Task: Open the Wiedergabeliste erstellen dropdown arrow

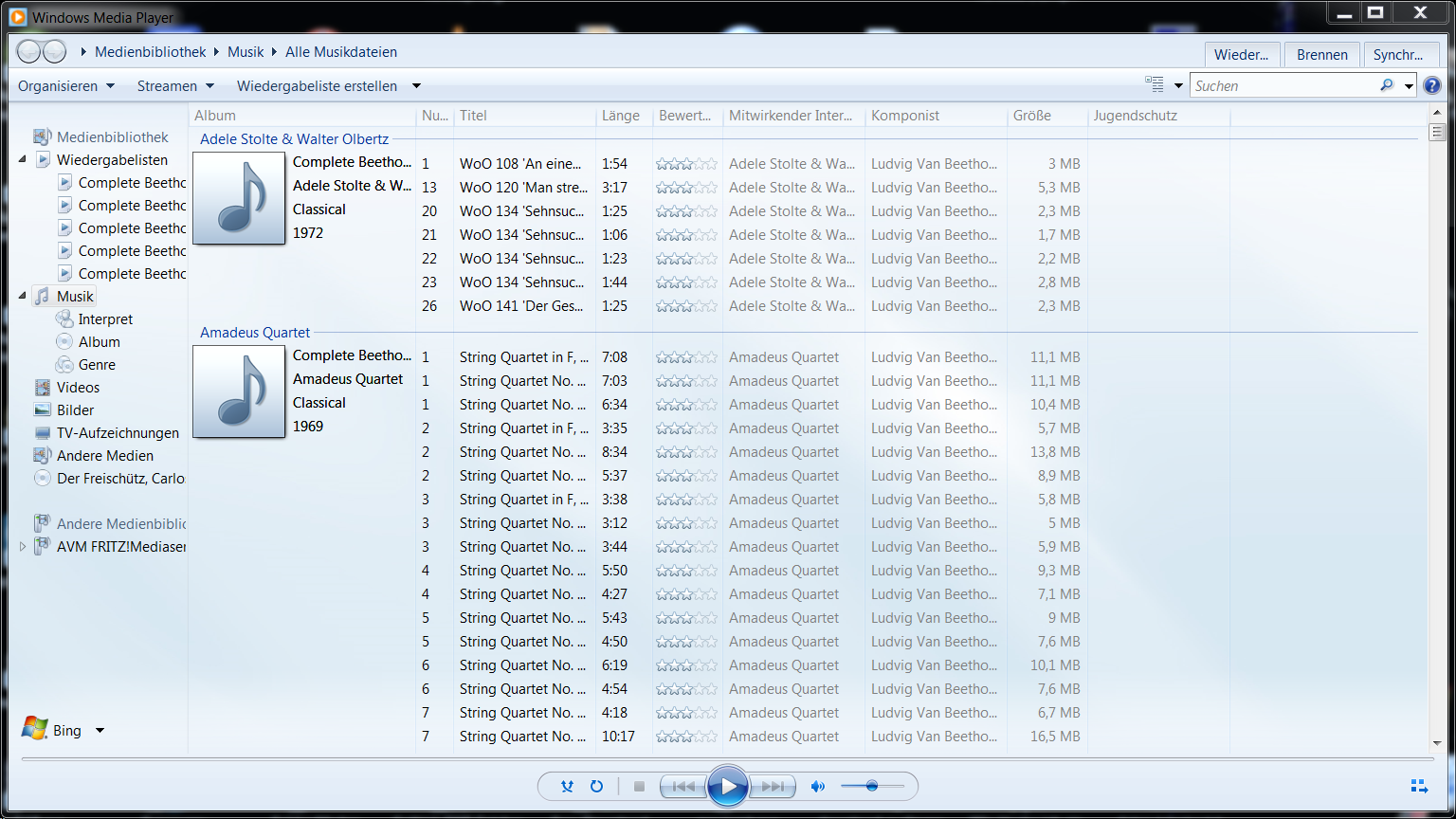Action: [416, 85]
